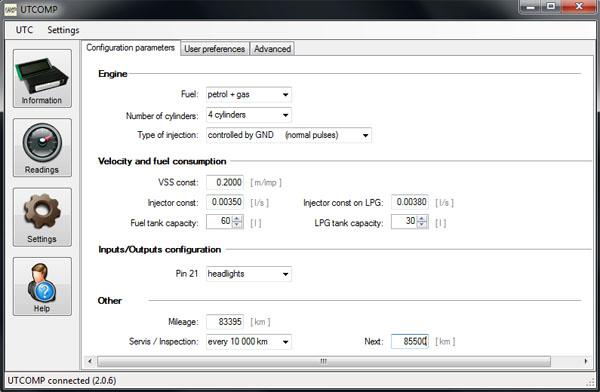Increase Fuel tank capacity with up arrow

[x=237, y=219]
